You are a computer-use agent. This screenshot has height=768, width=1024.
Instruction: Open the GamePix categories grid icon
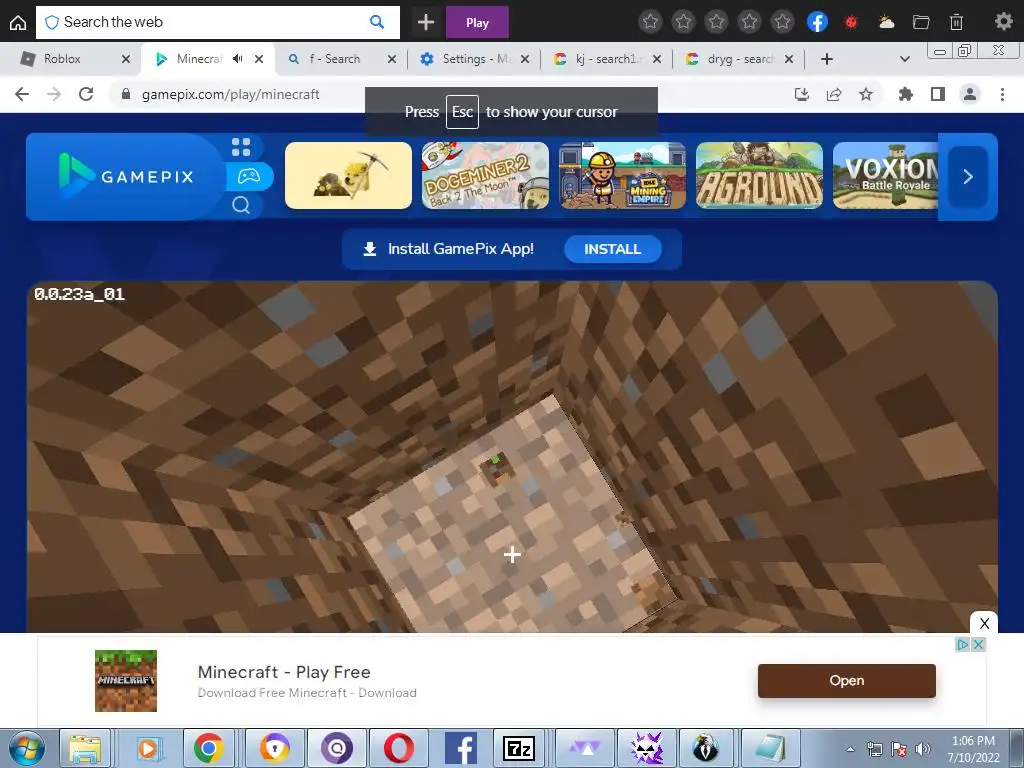[x=241, y=147]
